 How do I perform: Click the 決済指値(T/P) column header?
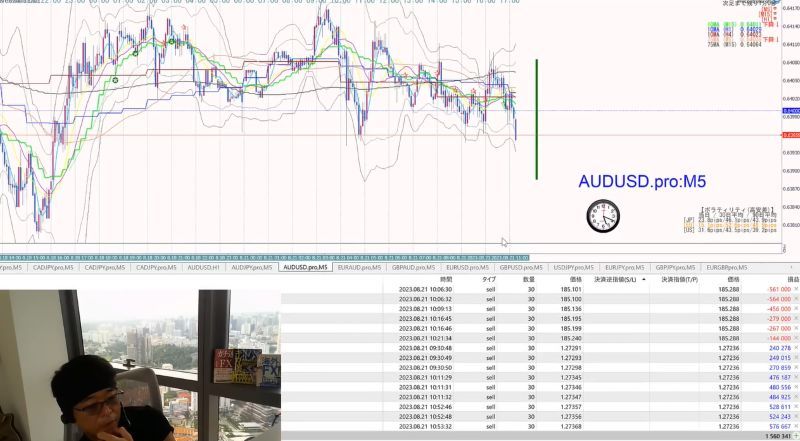point(679,280)
